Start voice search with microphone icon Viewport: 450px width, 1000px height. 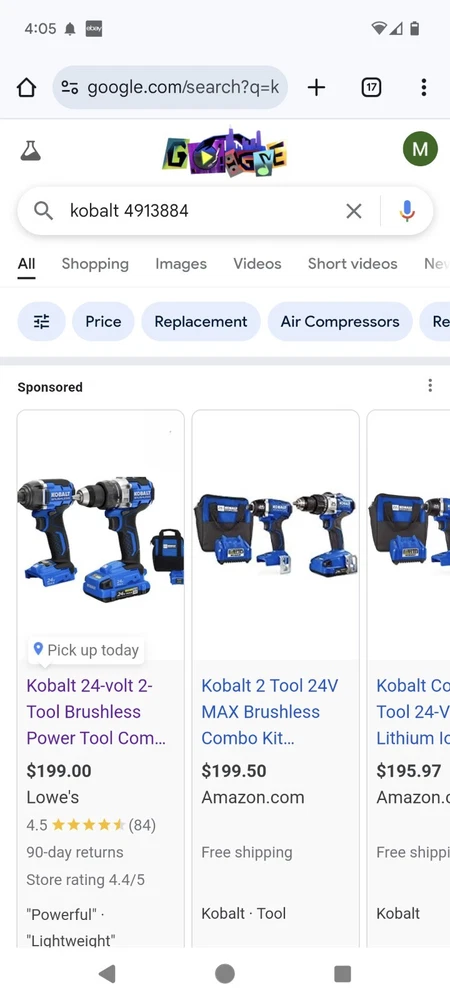tap(407, 210)
